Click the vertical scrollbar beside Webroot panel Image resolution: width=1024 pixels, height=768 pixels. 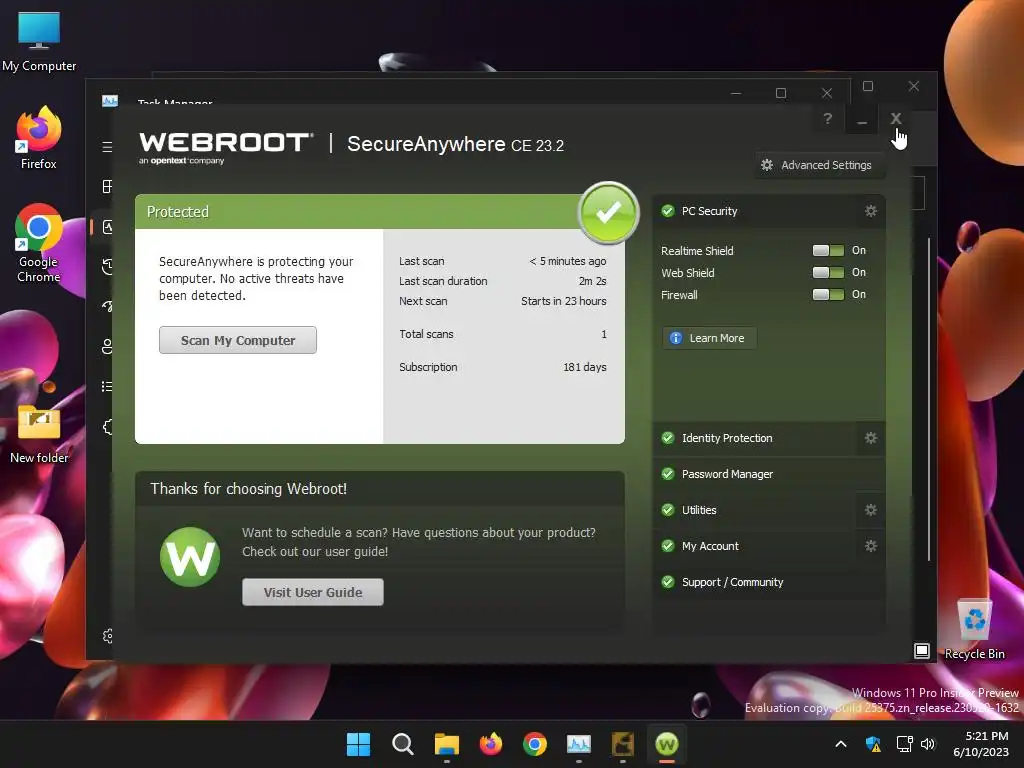928,399
